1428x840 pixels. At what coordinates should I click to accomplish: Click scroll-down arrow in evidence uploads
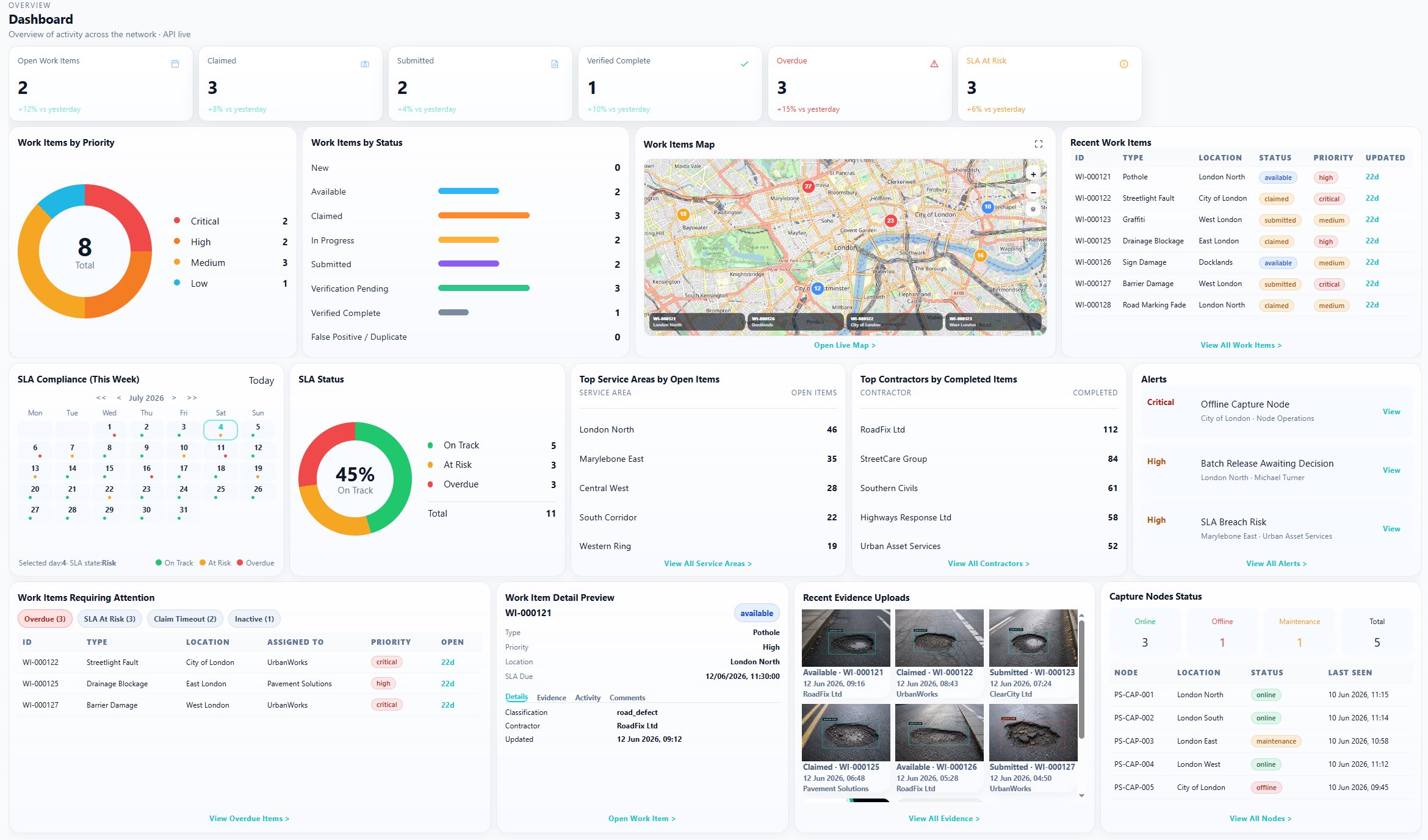point(1081,795)
